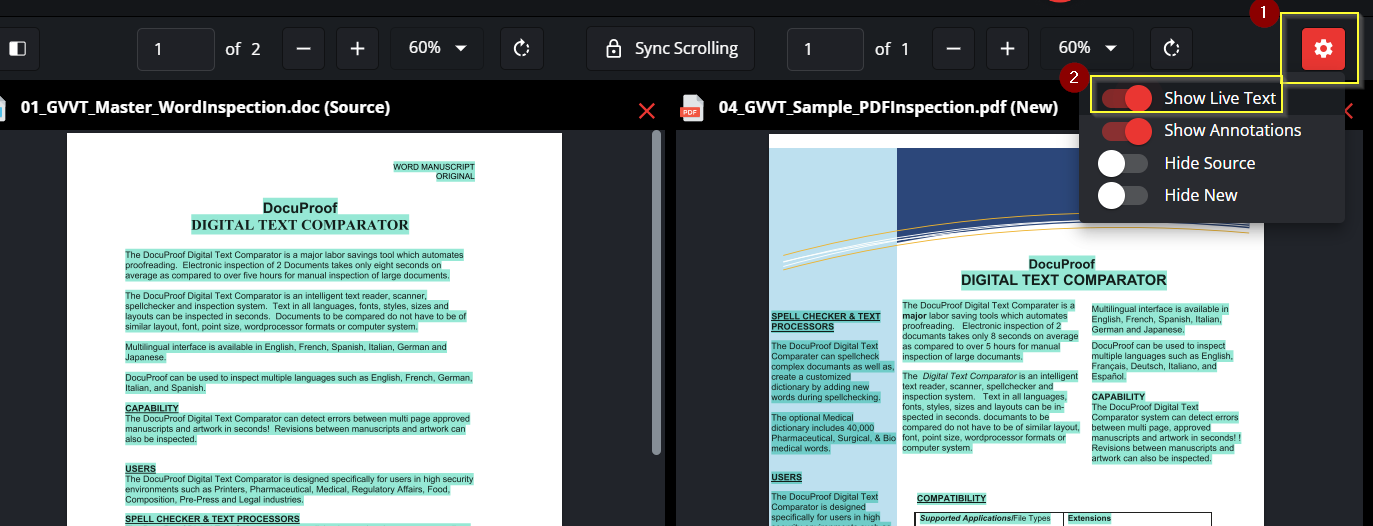Viewport: 1373px width, 526px height.
Task: Zoom in the source document with plus
Action: [x=357, y=49]
